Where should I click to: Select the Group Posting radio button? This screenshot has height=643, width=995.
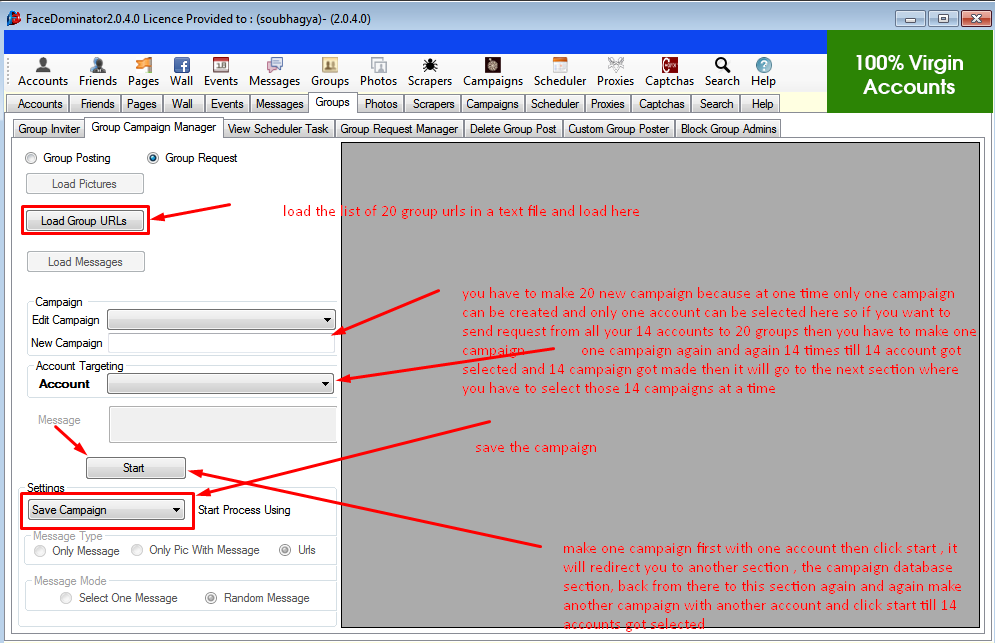point(31,158)
